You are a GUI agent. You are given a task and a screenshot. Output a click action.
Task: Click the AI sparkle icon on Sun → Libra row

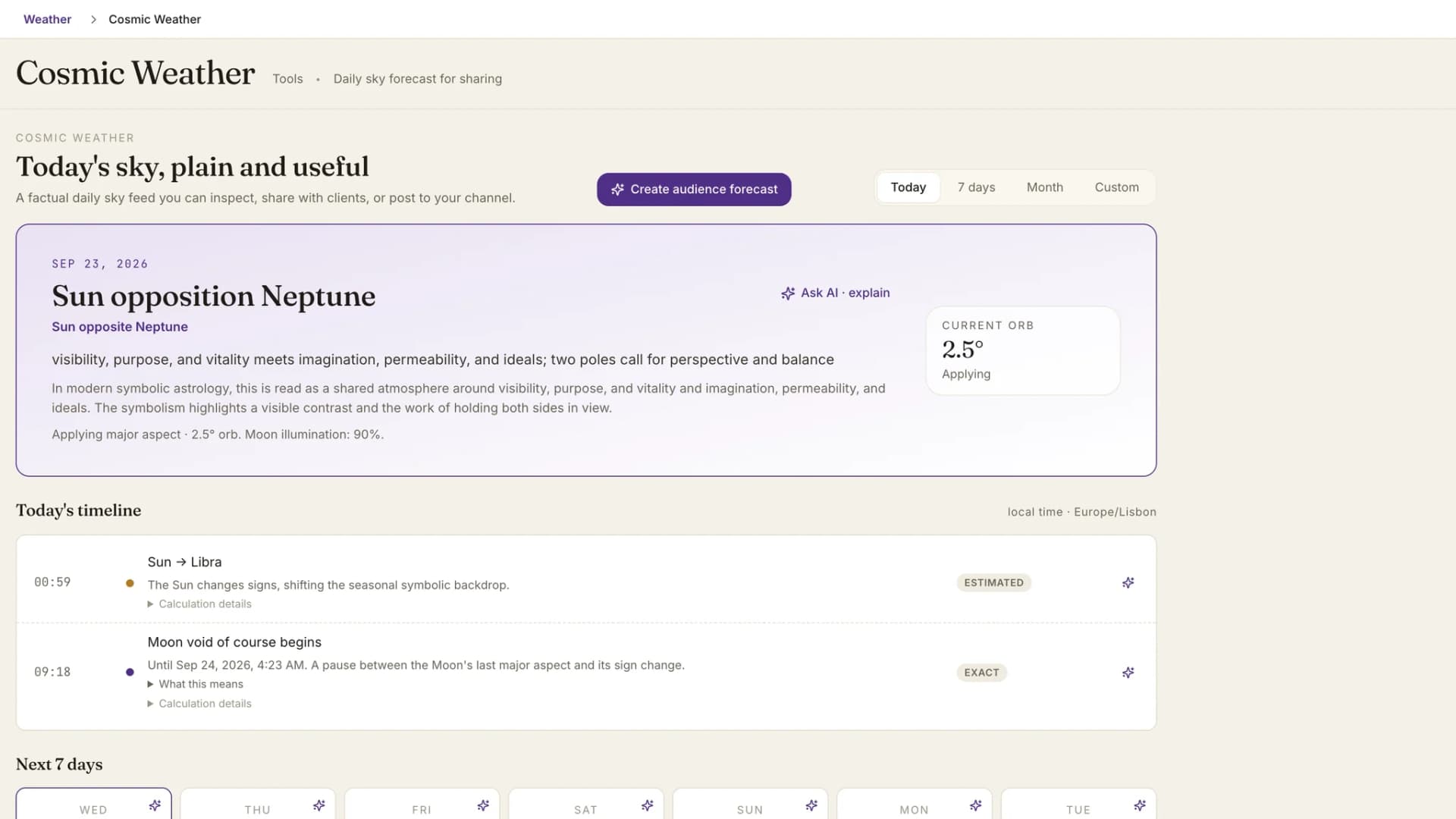(1128, 582)
